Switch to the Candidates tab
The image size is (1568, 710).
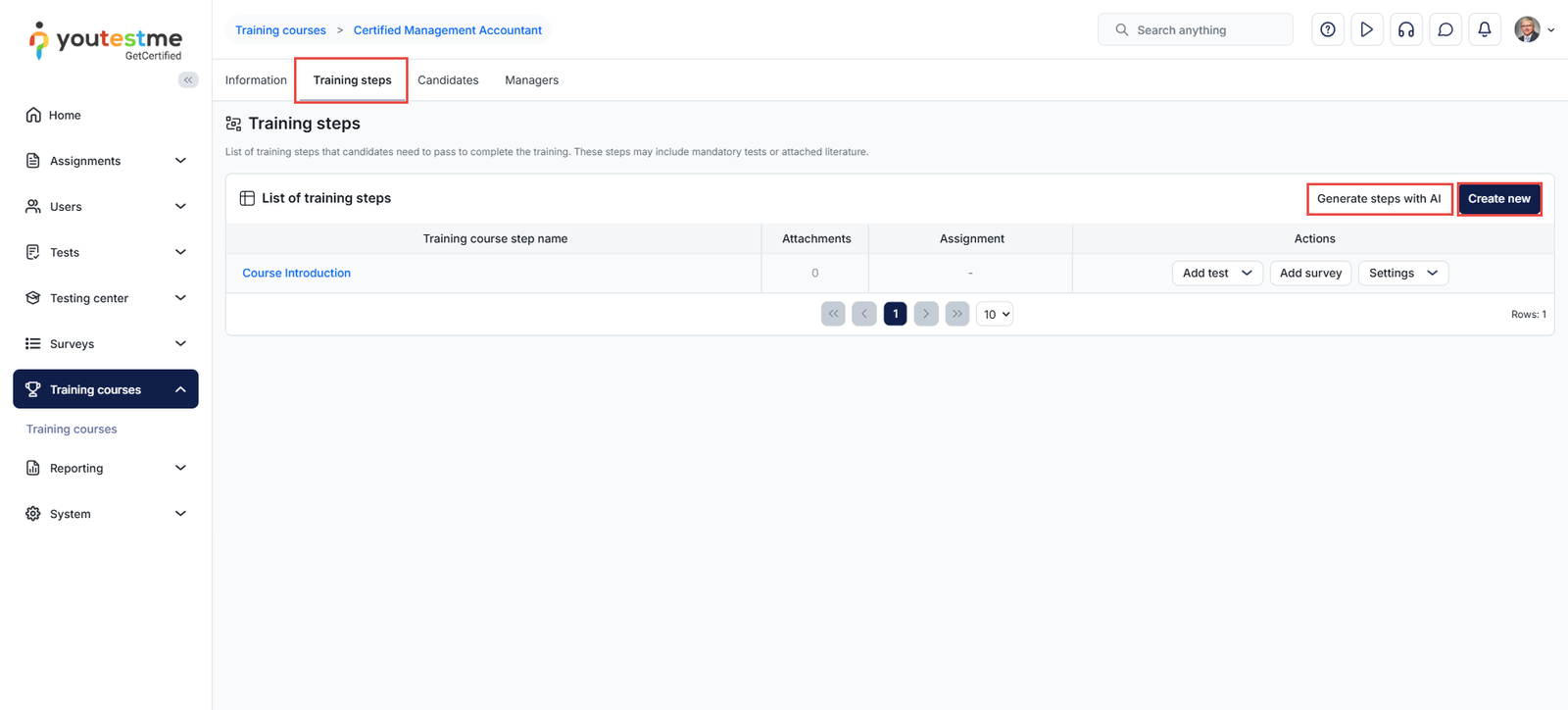tap(448, 80)
